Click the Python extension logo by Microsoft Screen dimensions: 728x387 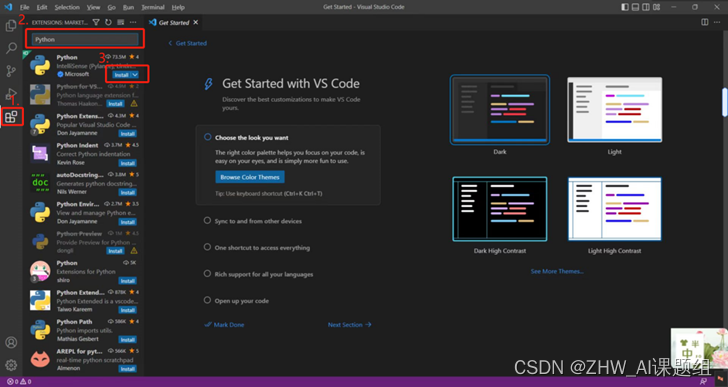pos(40,65)
